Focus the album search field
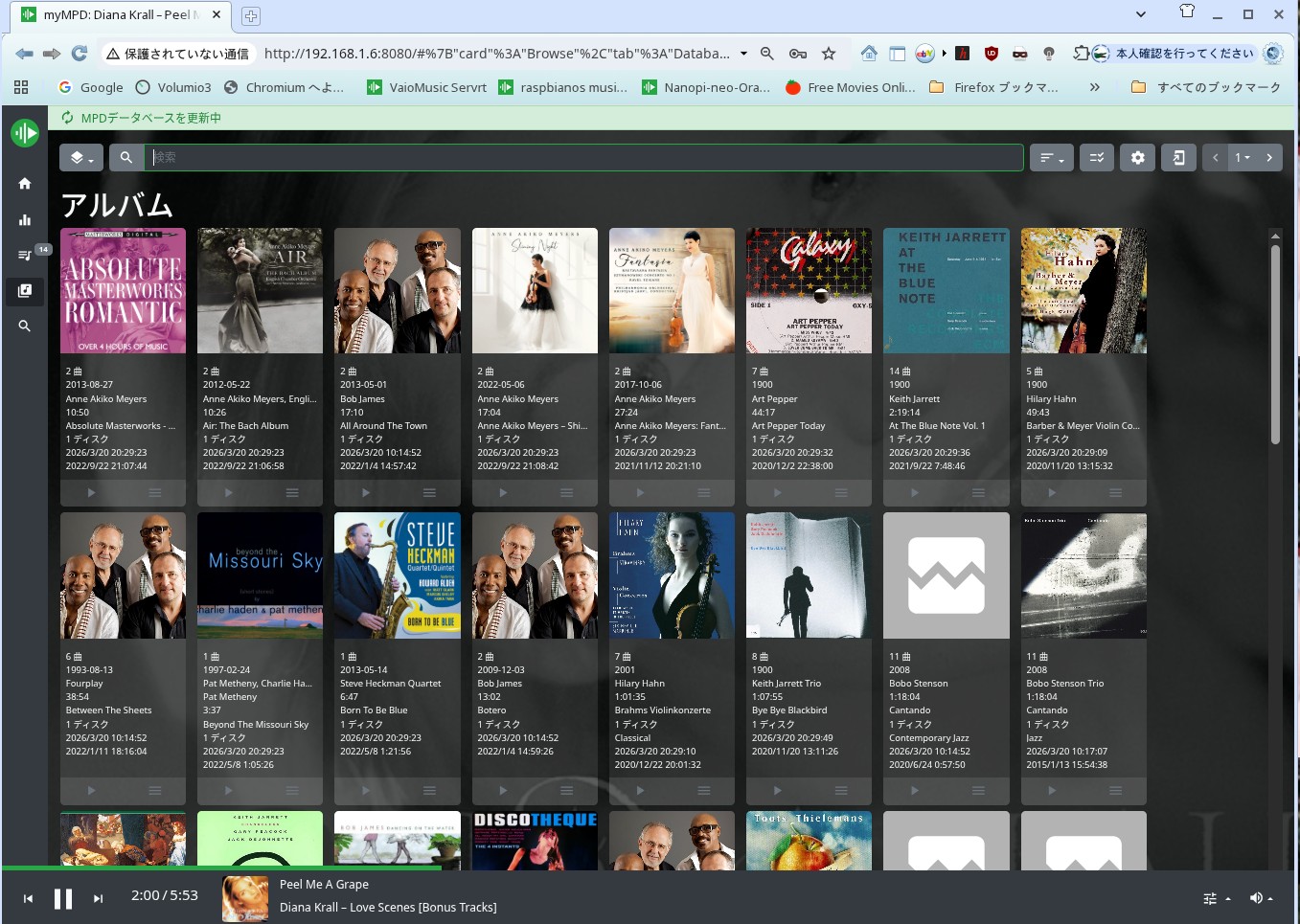 (582, 158)
